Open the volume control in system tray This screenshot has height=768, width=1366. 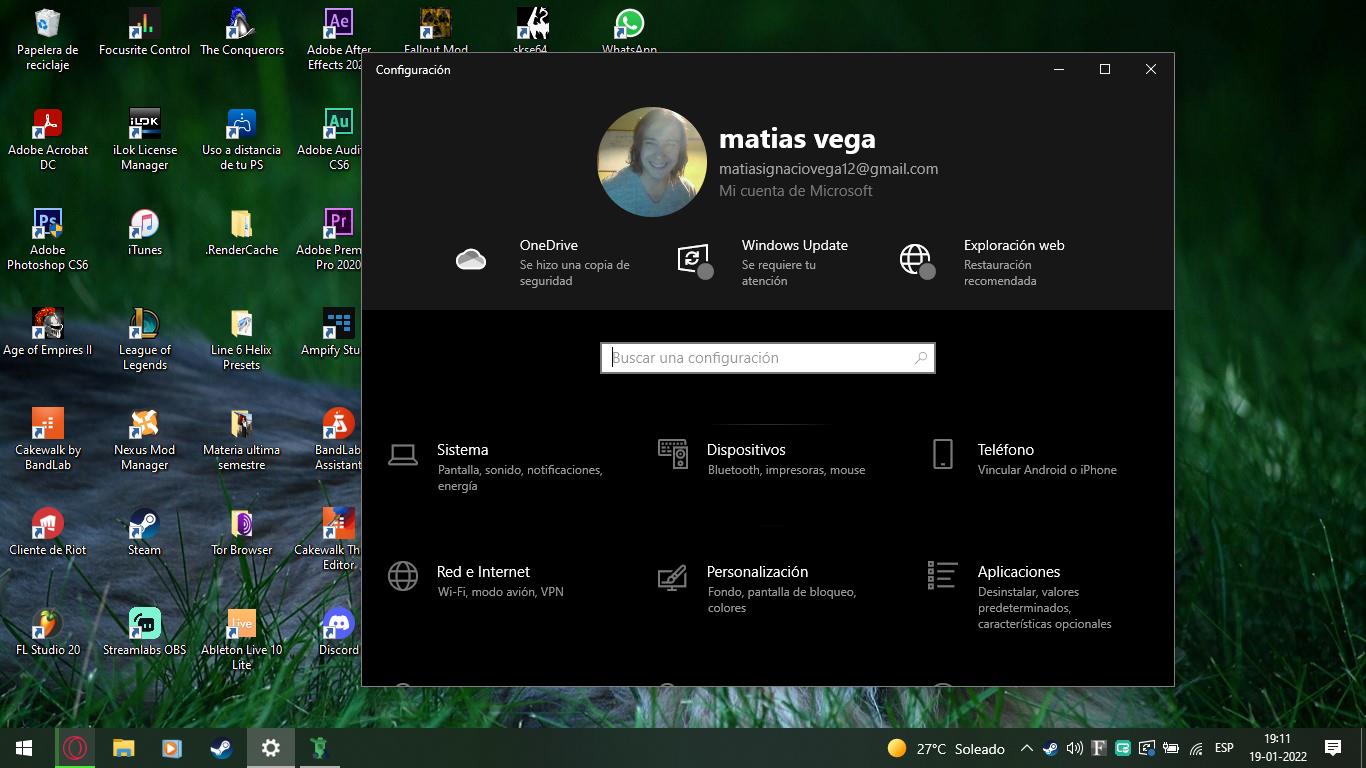coord(1075,748)
